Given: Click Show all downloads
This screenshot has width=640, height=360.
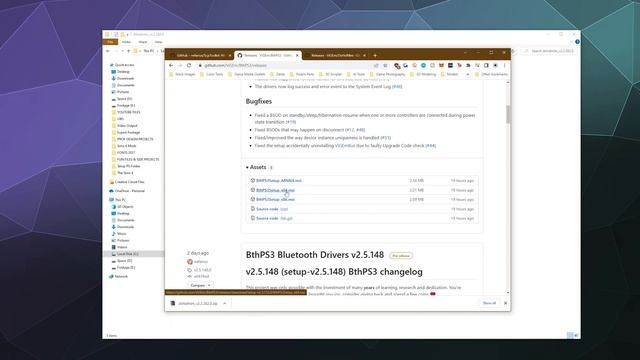Looking at the screenshot, I should tap(489, 303).
